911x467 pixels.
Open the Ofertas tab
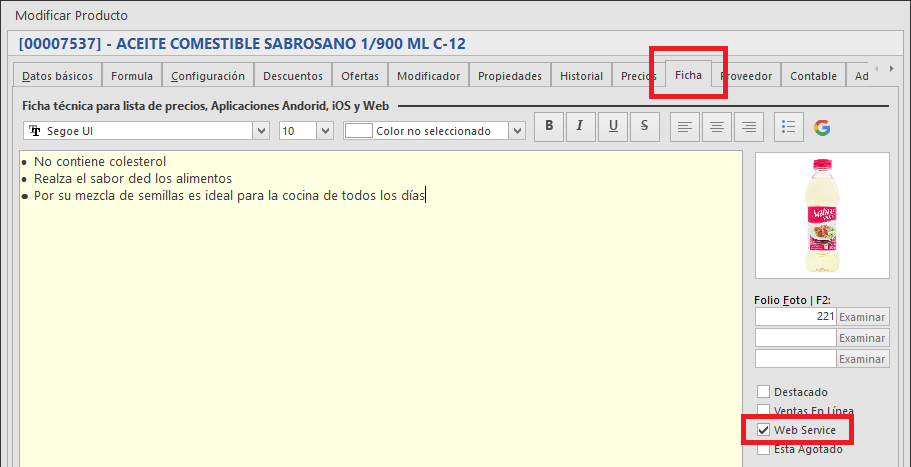(x=360, y=76)
